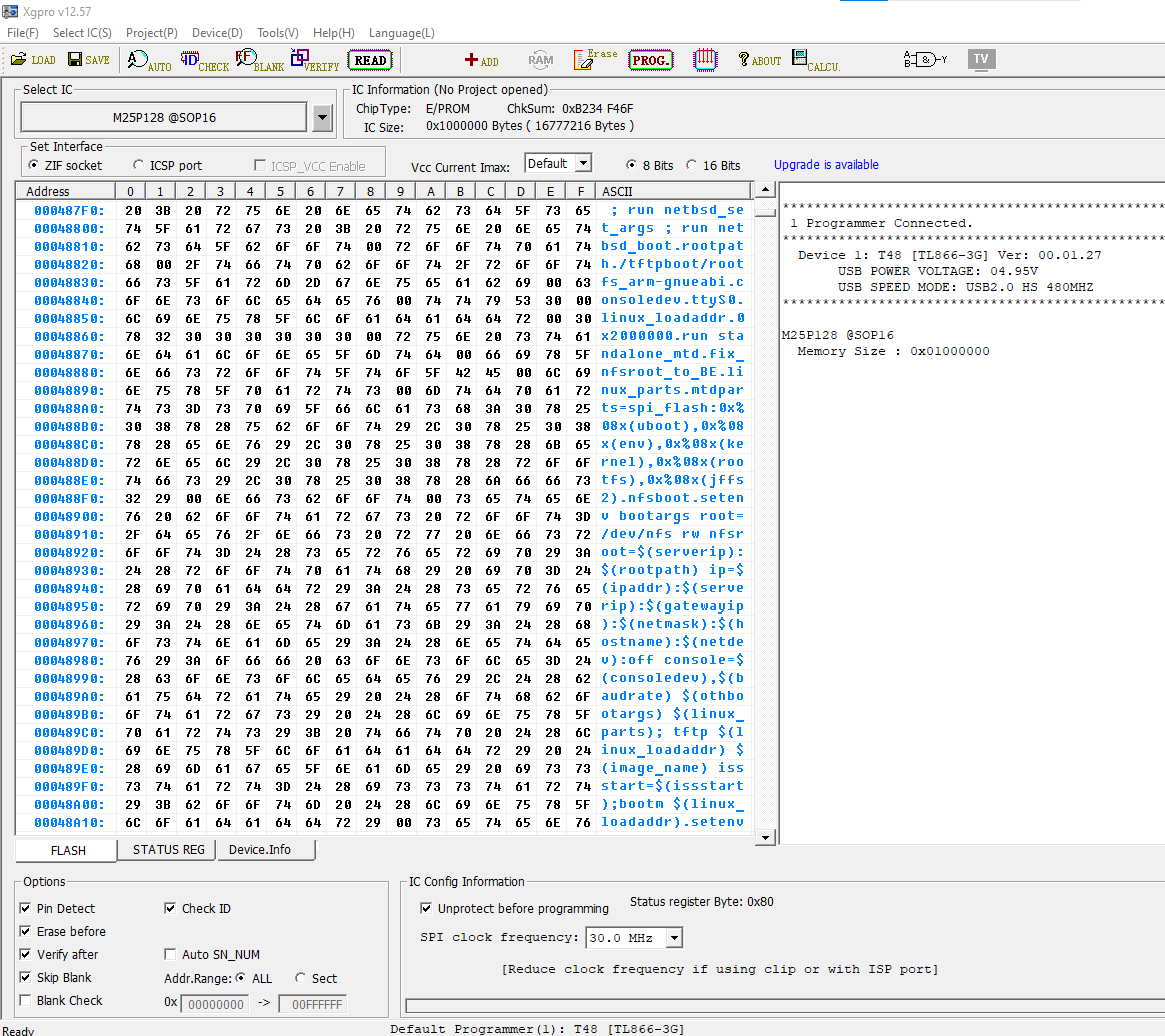Choose the 16 Bits radio option
Image resolution: width=1165 pixels, height=1036 pixels.
pos(692,165)
